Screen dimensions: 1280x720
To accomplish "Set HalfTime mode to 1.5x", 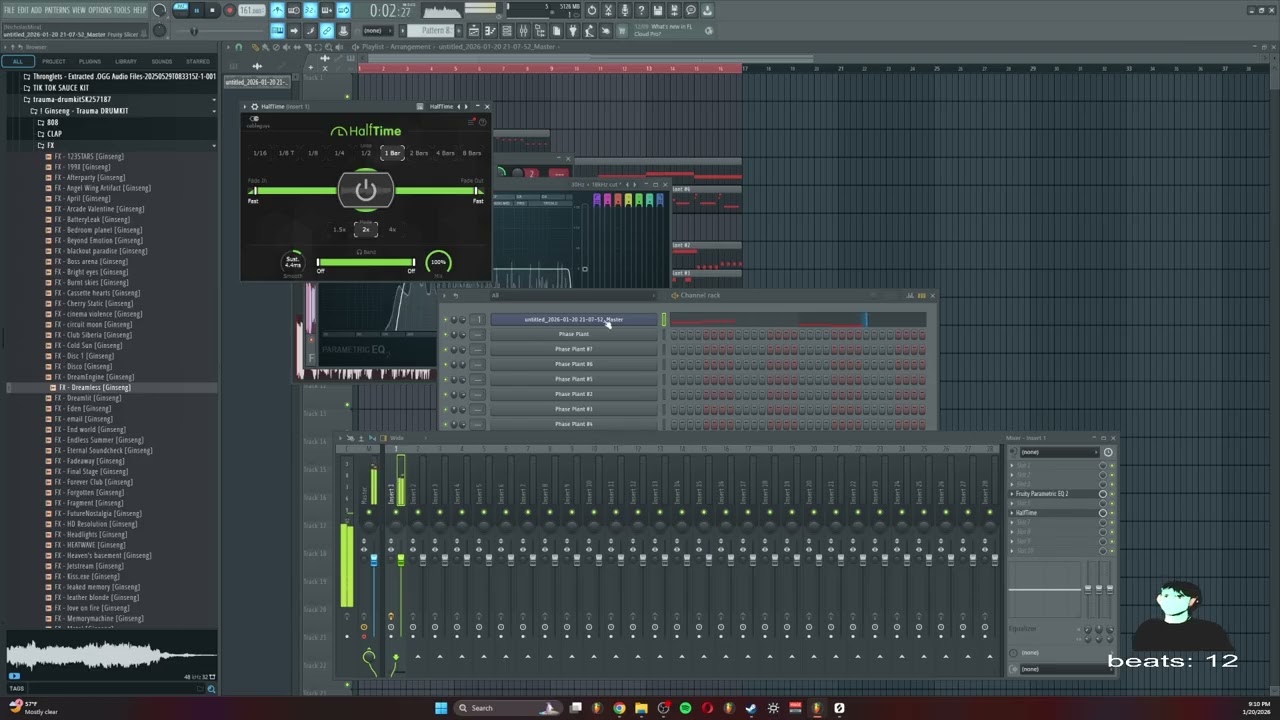I will (x=339, y=229).
